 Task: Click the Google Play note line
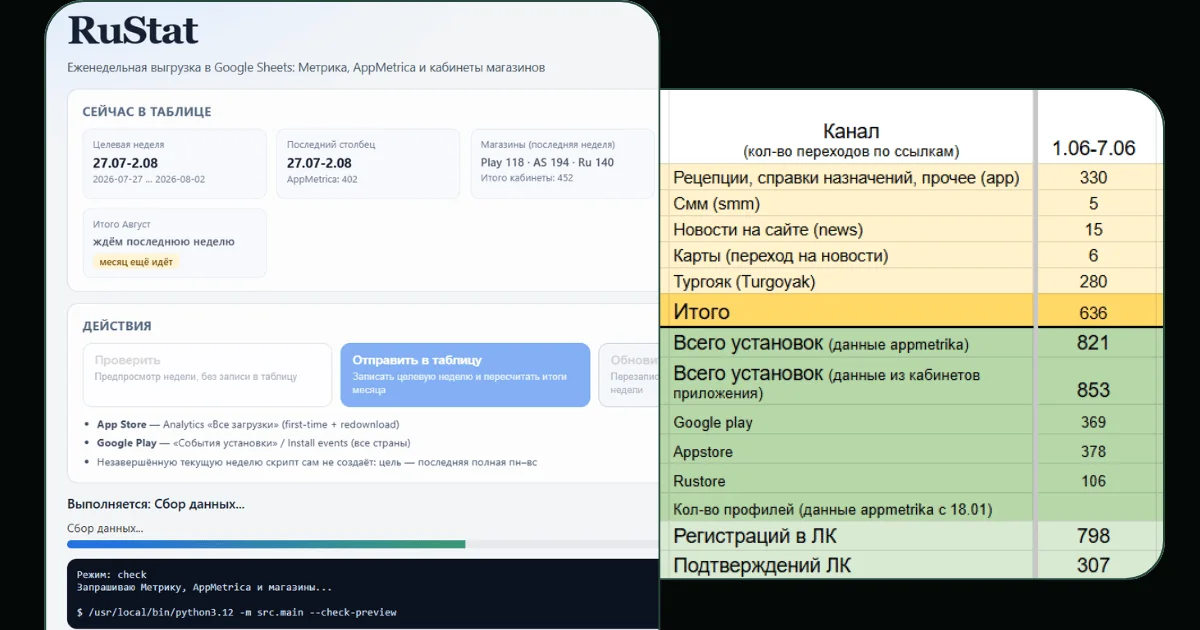[x=253, y=443]
